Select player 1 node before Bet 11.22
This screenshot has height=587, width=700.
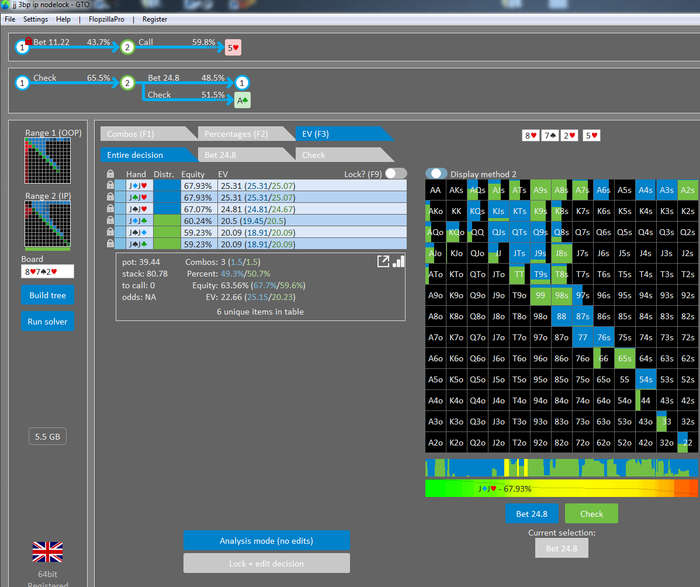pyautogui.click(x=22, y=47)
